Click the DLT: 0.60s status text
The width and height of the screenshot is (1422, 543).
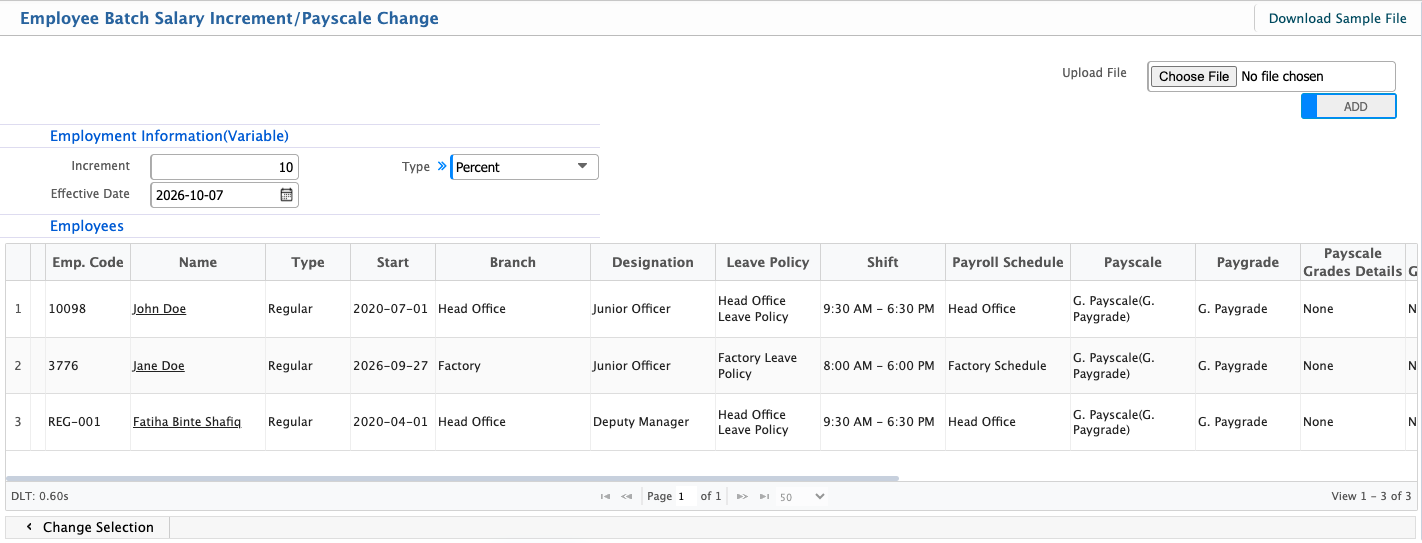[x=40, y=496]
